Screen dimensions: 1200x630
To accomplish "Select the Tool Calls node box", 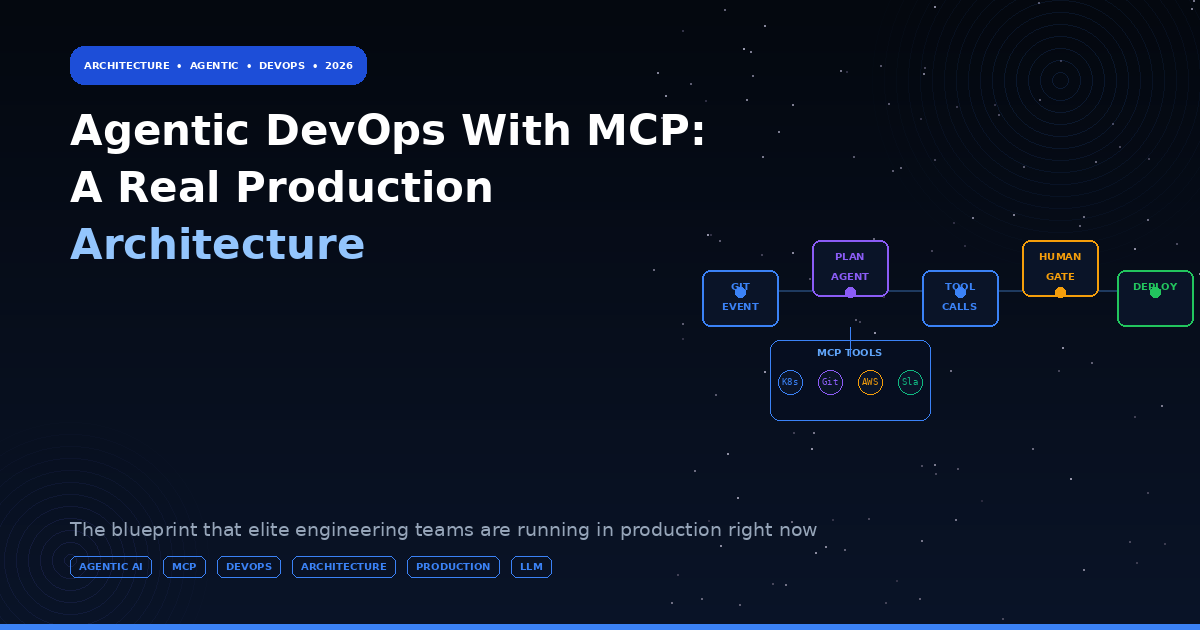I will [x=960, y=298].
